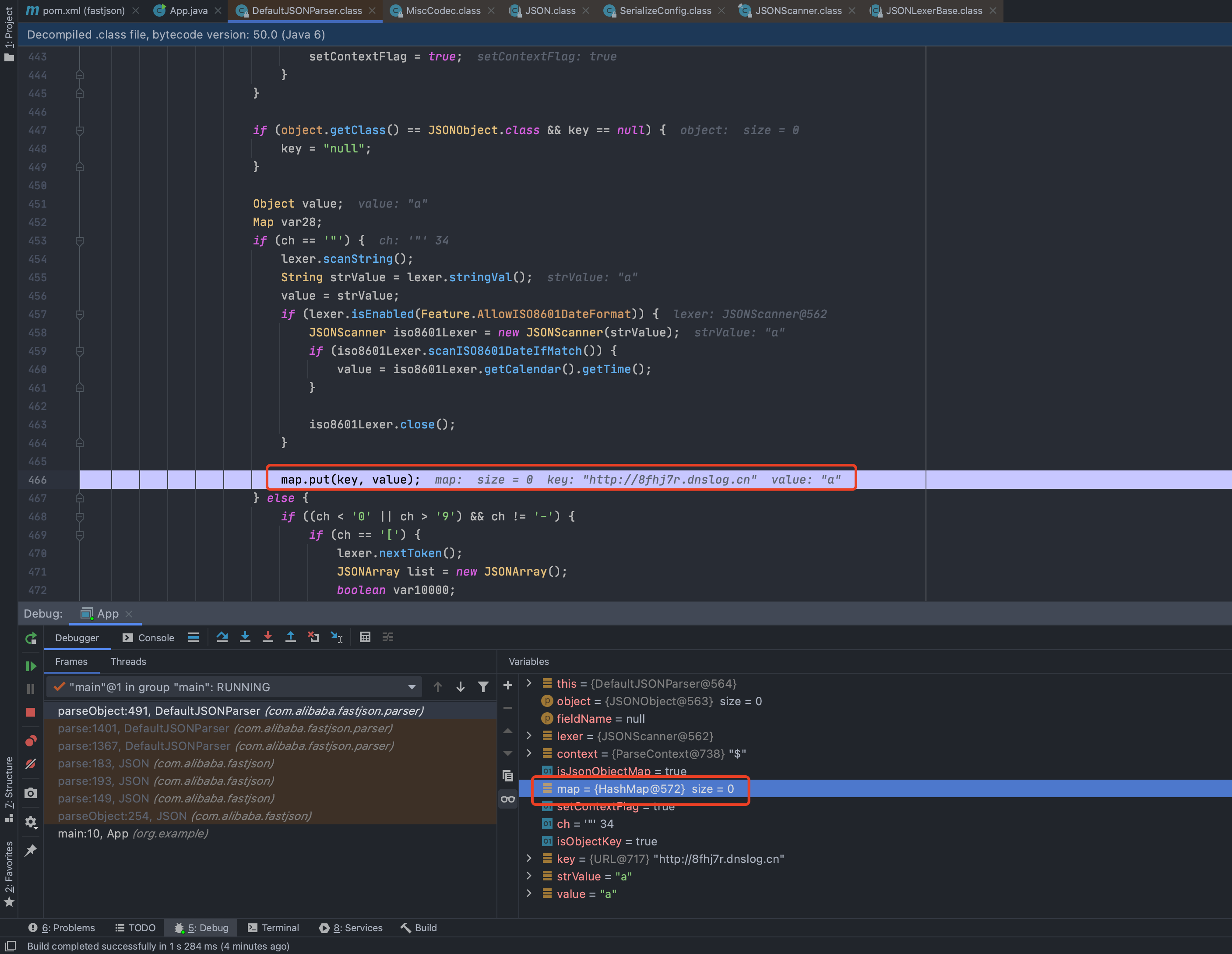Click the Force Step Into red arrow
The image size is (1232, 954).
[x=268, y=637]
